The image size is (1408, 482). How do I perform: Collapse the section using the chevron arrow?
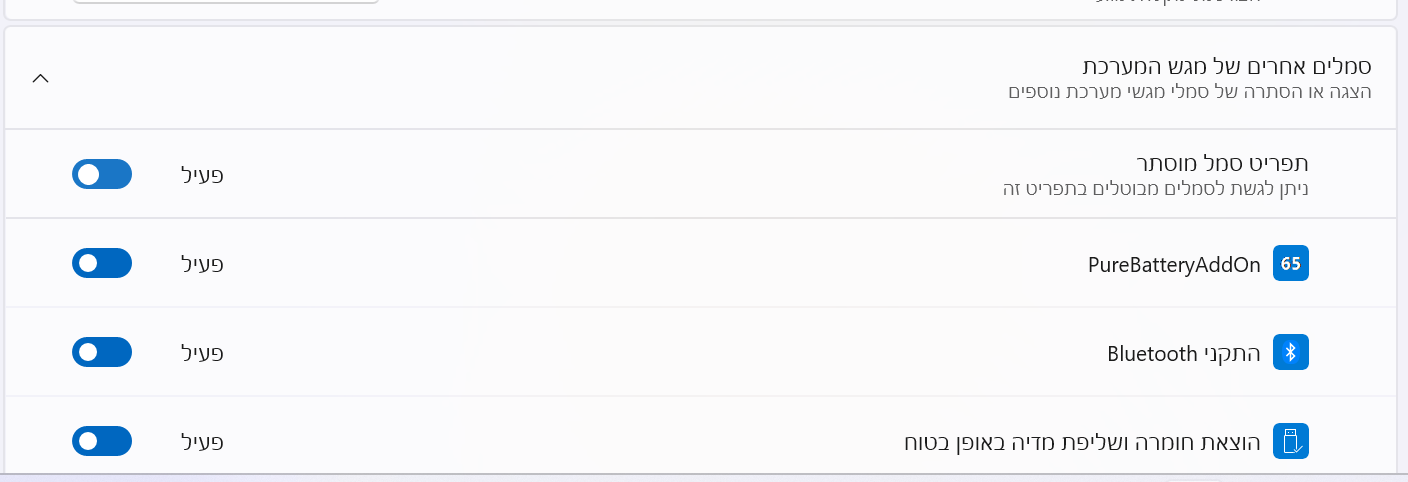[x=41, y=78]
